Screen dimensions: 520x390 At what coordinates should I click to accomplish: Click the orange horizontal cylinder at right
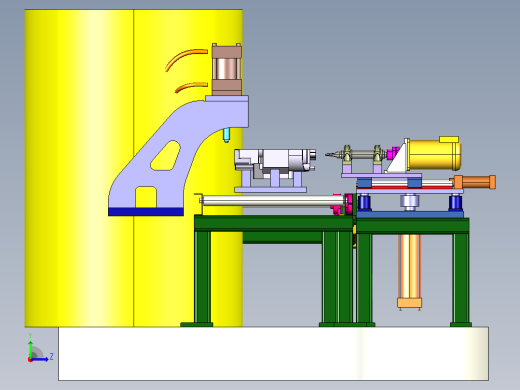click(473, 182)
